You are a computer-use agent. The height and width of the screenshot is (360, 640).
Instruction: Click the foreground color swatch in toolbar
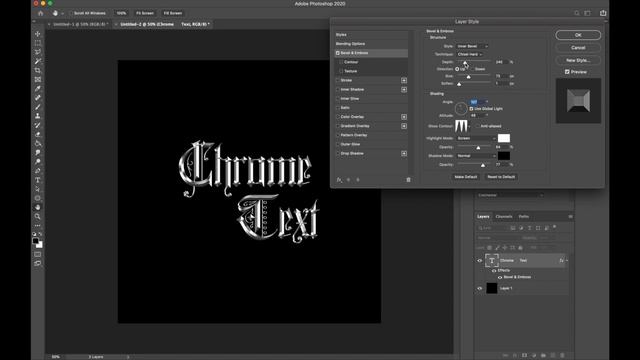(x=36, y=241)
